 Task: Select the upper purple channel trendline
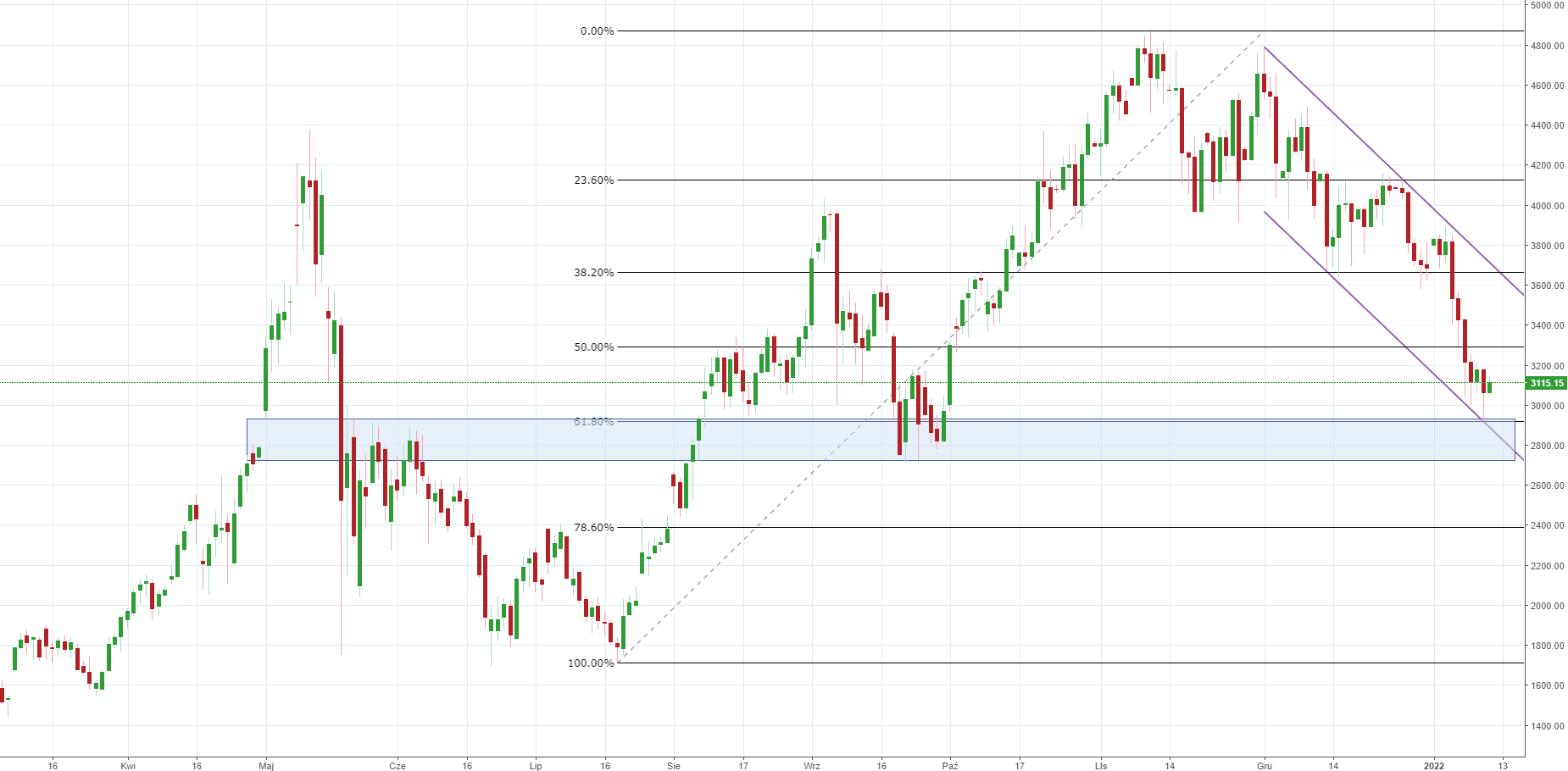(x=1394, y=170)
